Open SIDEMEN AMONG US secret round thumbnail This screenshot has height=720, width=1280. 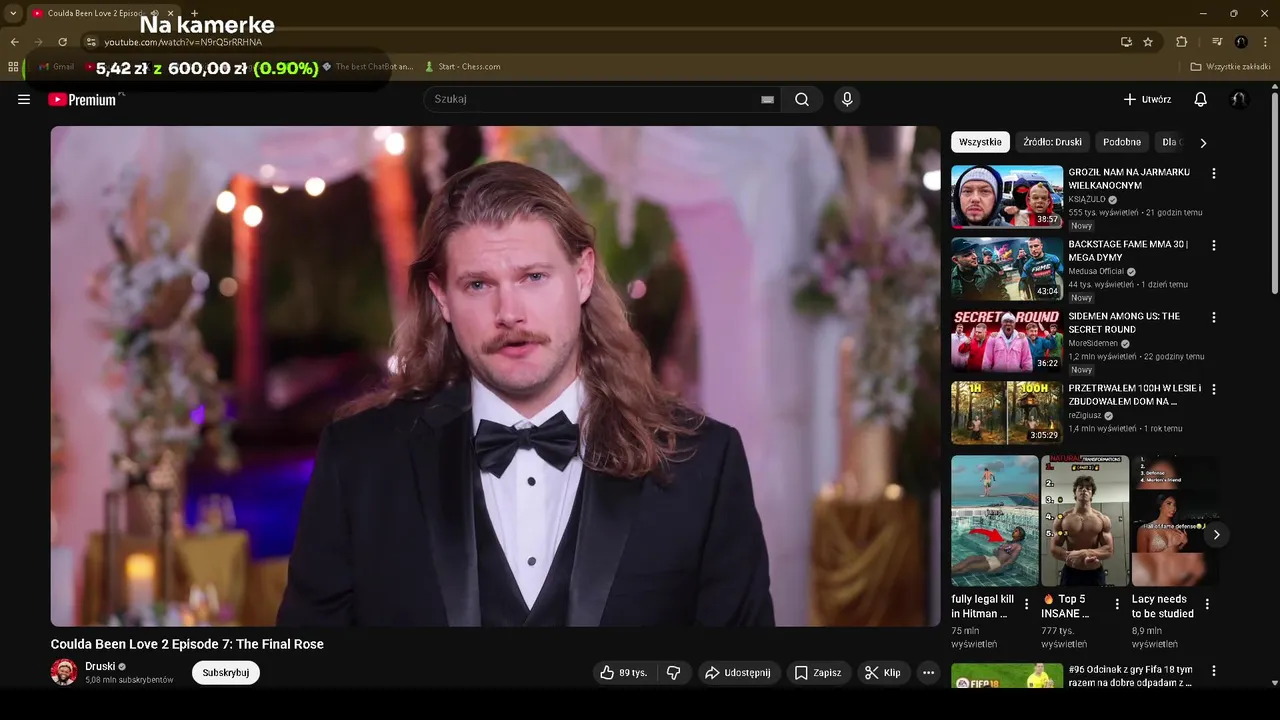tap(1007, 341)
